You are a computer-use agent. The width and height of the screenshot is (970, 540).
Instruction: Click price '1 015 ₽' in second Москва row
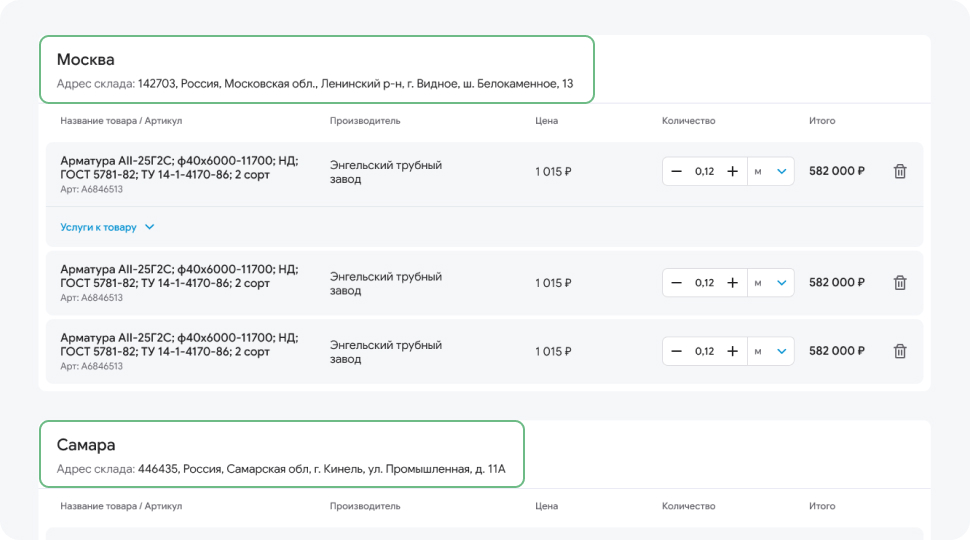coord(553,283)
